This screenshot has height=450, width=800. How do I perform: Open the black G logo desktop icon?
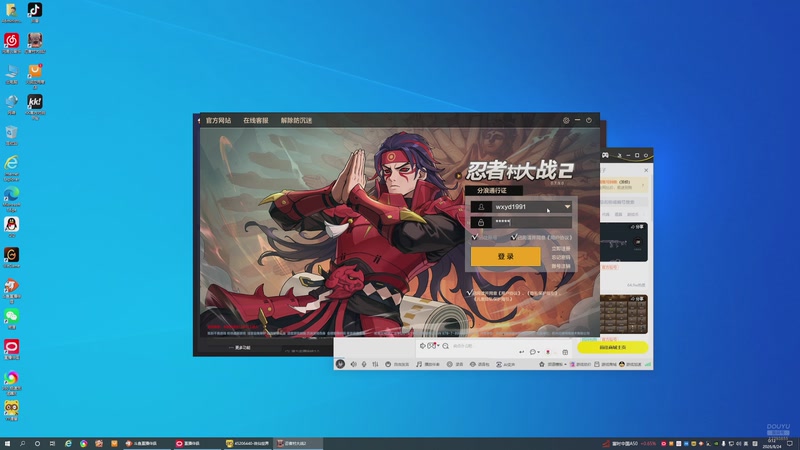[x=11, y=258]
